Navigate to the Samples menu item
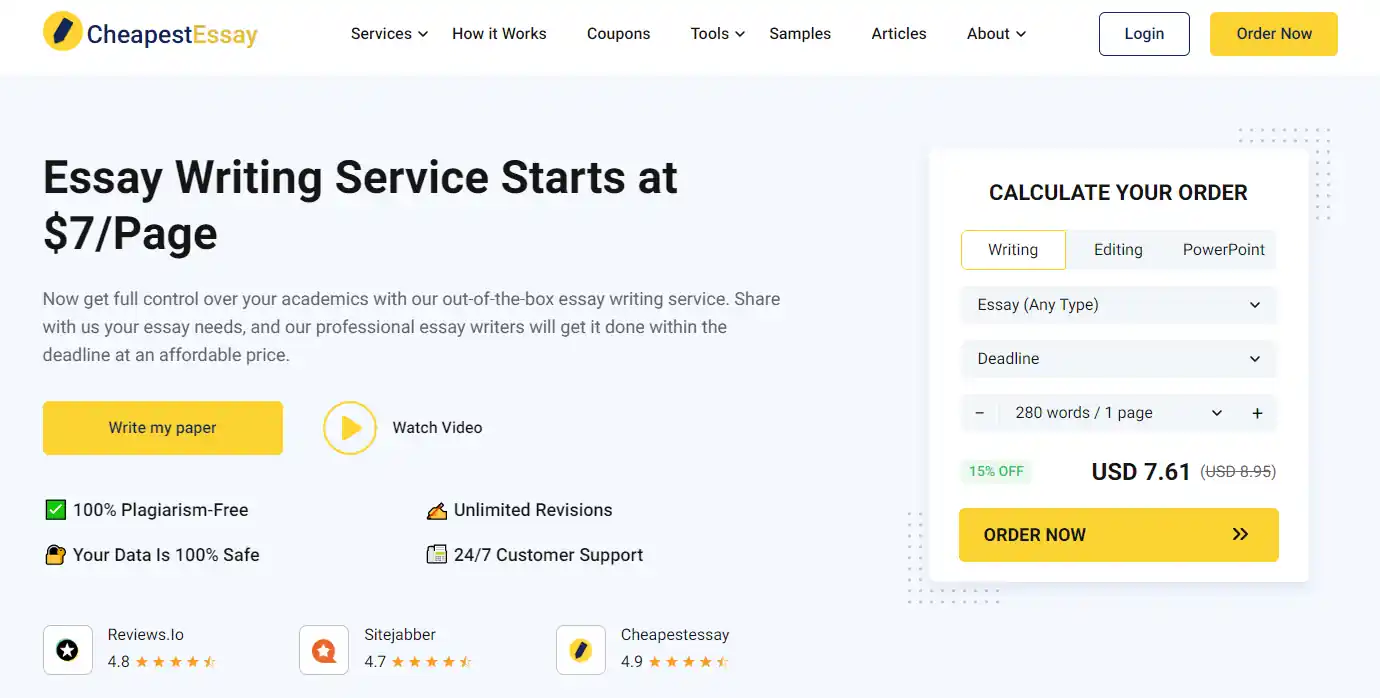 tap(799, 33)
